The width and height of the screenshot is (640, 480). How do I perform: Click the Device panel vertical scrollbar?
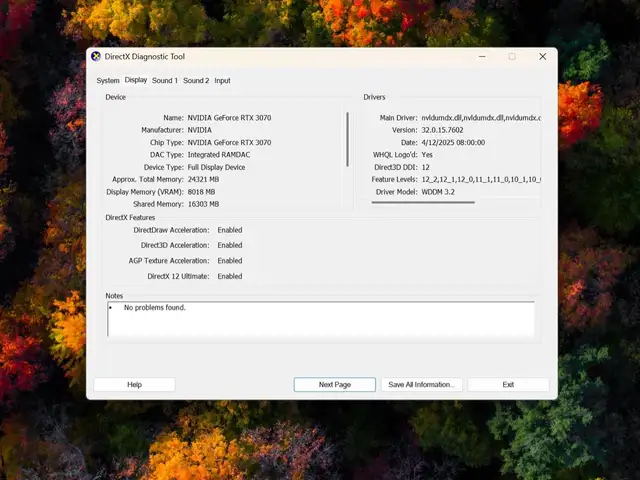pos(347,139)
